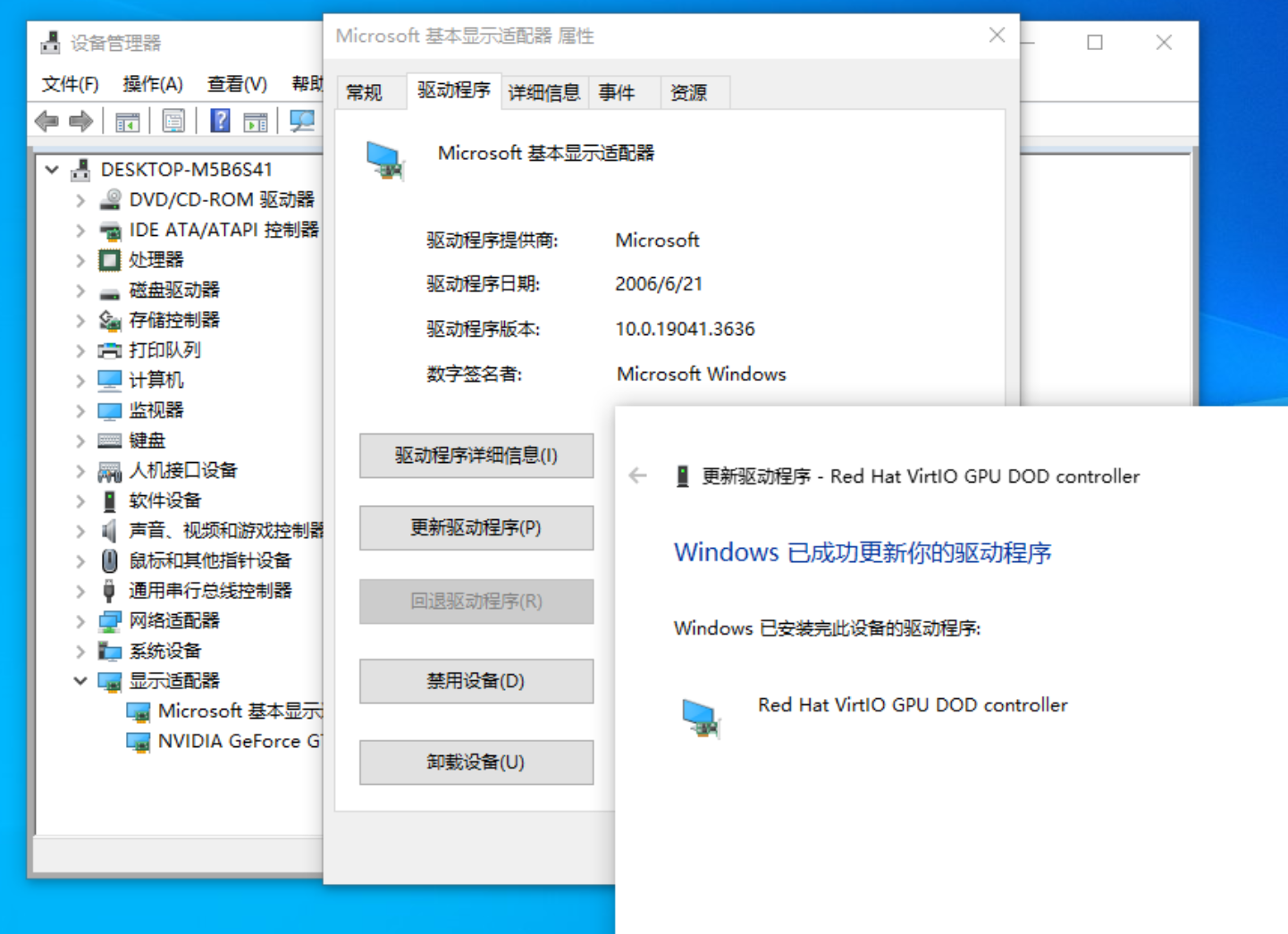This screenshot has width=1288, height=934.
Task: Open the 文件(F) menu
Action: pyautogui.click(x=70, y=84)
